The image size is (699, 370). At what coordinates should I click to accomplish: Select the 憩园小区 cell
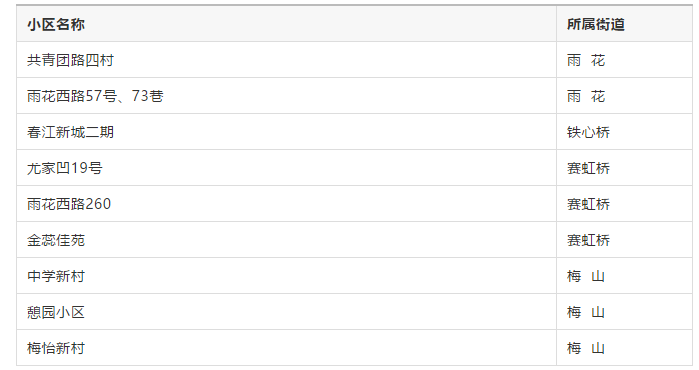pos(286,312)
